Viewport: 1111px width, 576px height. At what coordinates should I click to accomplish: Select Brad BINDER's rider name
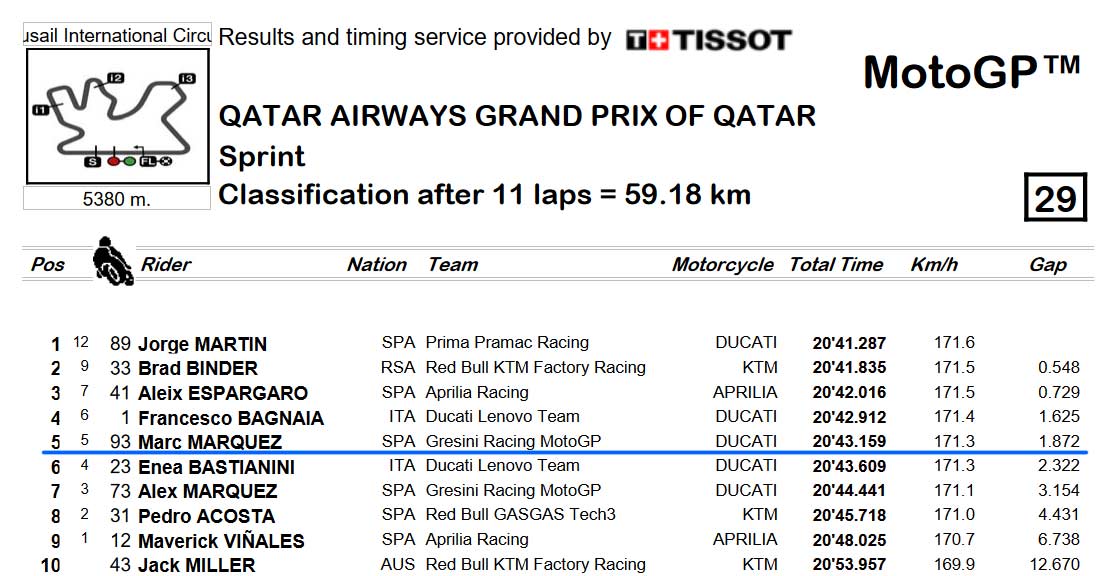pyautogui.click(x=198, y=368)
